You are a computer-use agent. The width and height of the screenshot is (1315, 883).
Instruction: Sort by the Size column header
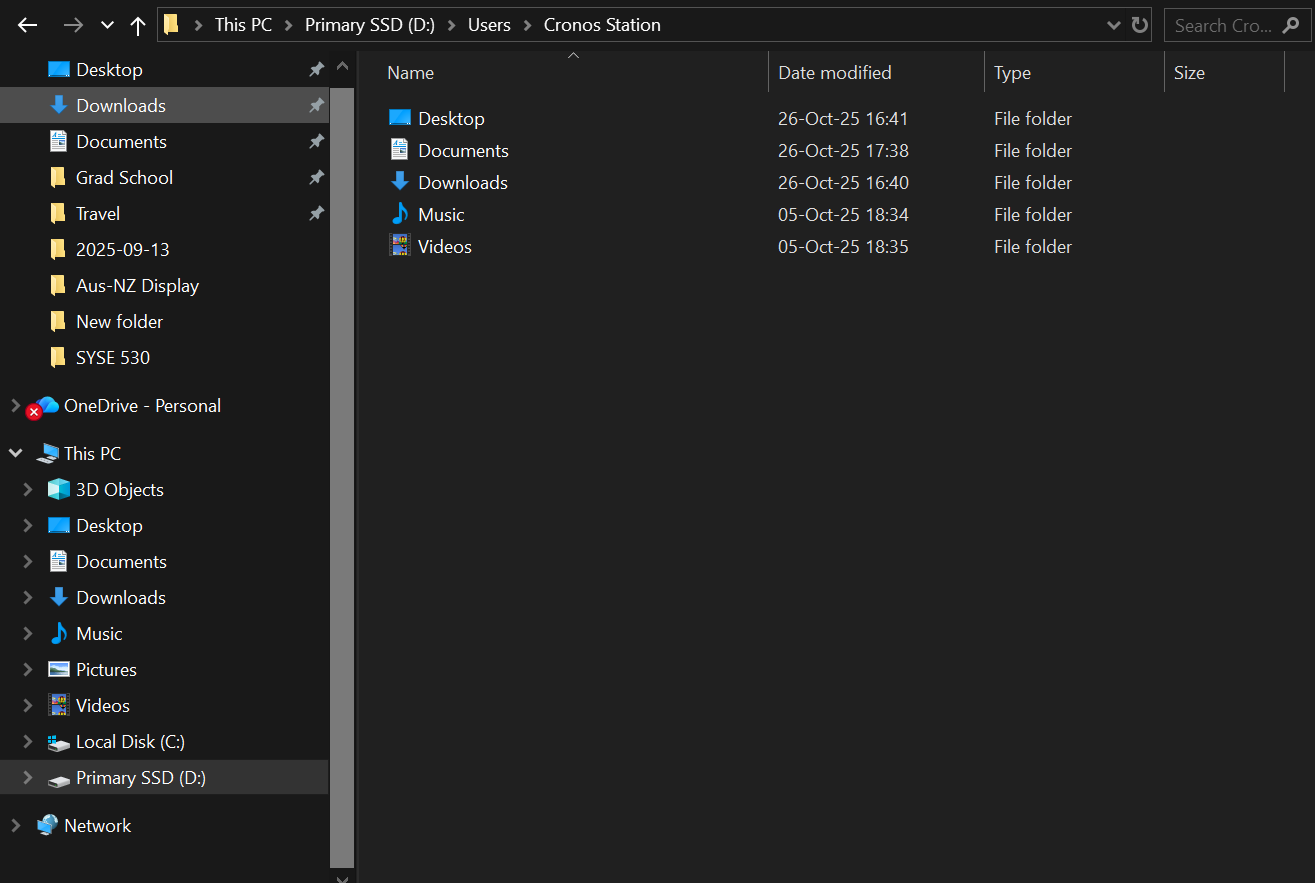click(1224, 72)
